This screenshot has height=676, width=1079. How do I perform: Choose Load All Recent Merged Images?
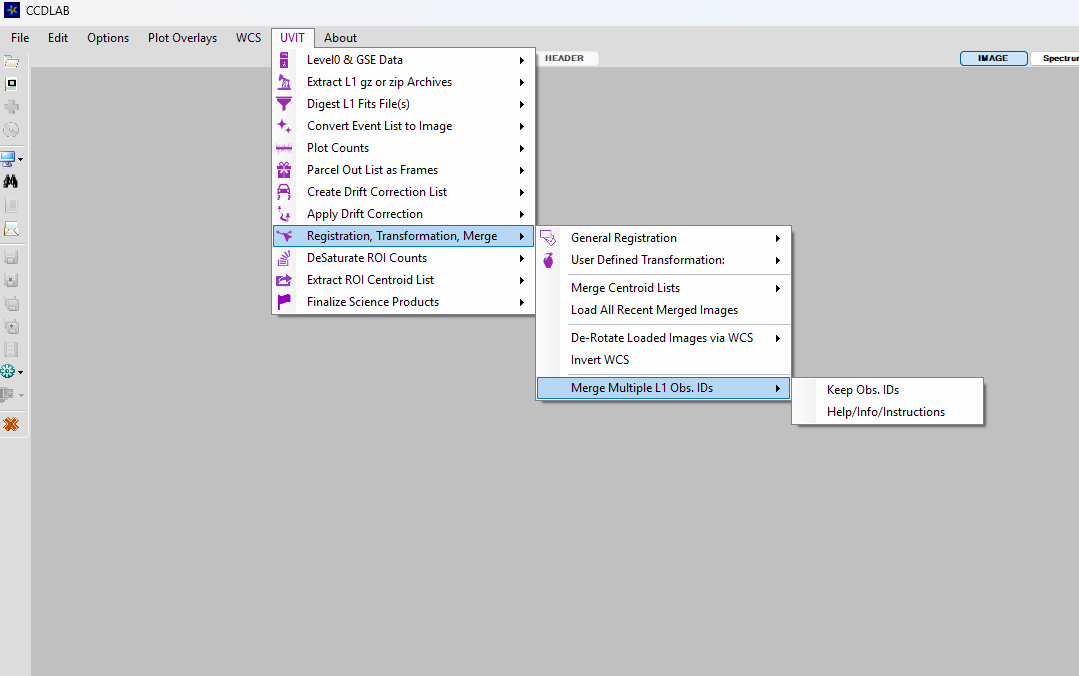tap(663, 310)
